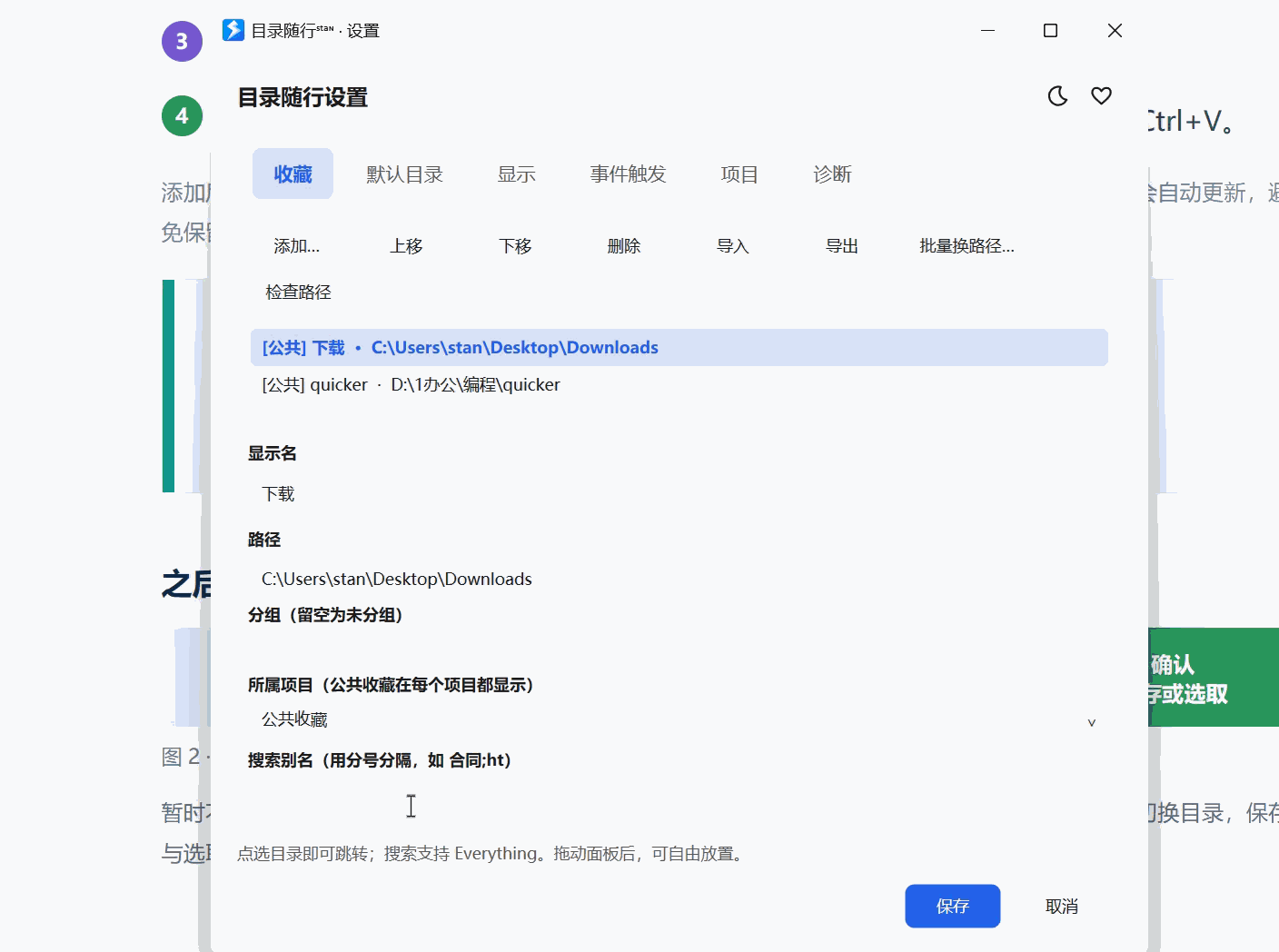Image resolution: width=1279 pixels, height=952 pixels.
Task: Select the 下载 Downloads favorite row
Action: click(x=679, y=348)
